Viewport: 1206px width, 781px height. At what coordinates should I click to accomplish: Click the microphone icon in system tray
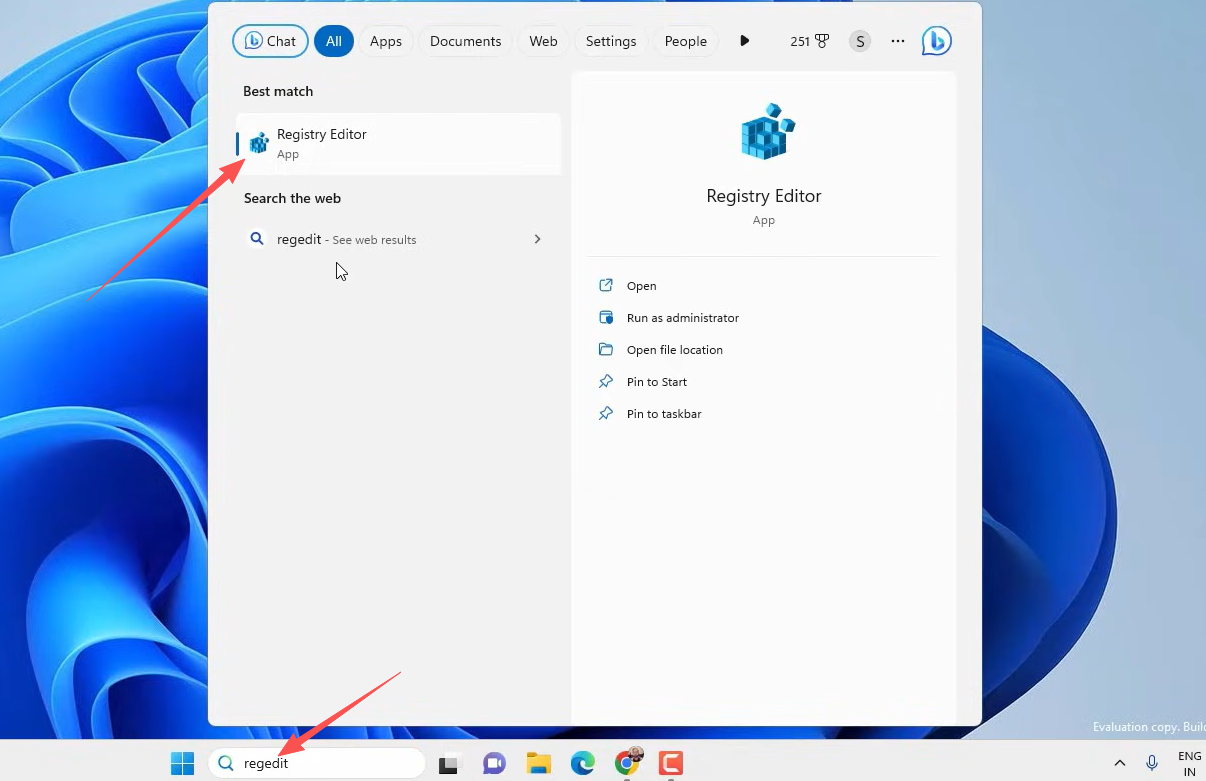pyautogui.click(x=1153, y=763)
